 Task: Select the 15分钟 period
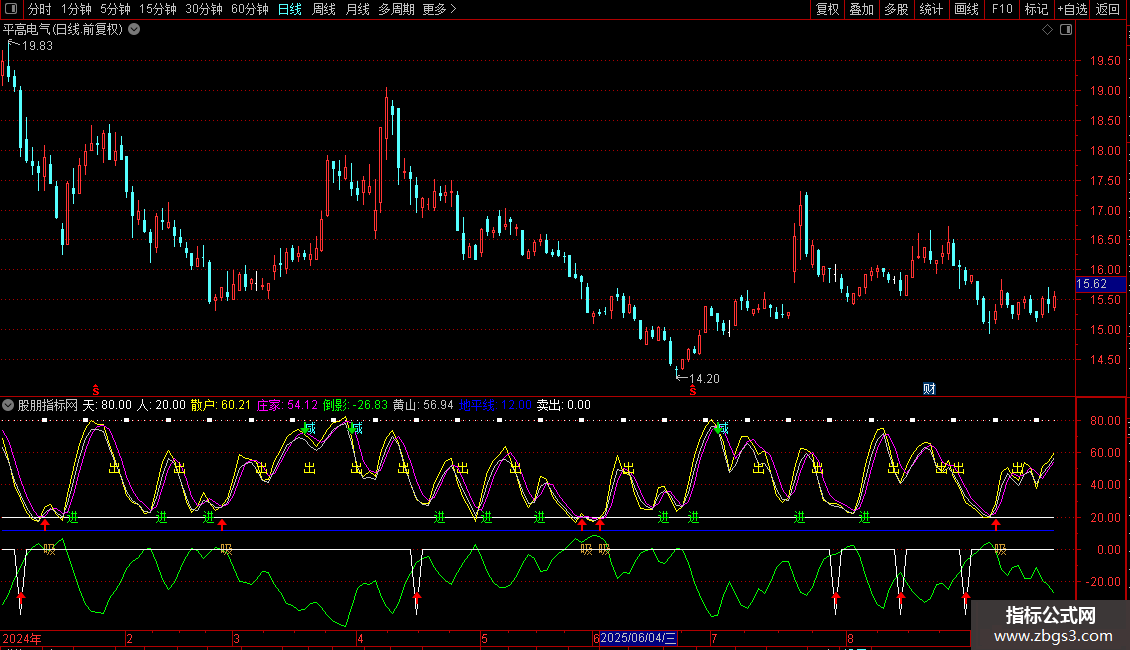[x=158, y=9]
